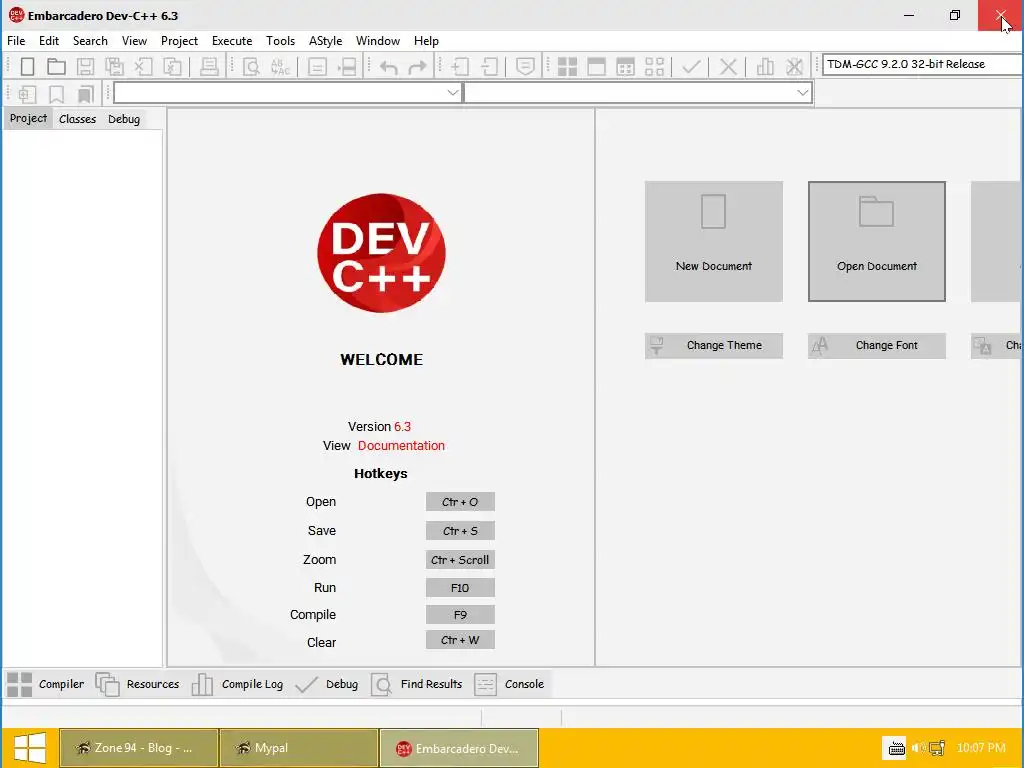Screen dimensions: 1024x768
Task: Switch to the Classes tab
Action: (x=77, y=119)
